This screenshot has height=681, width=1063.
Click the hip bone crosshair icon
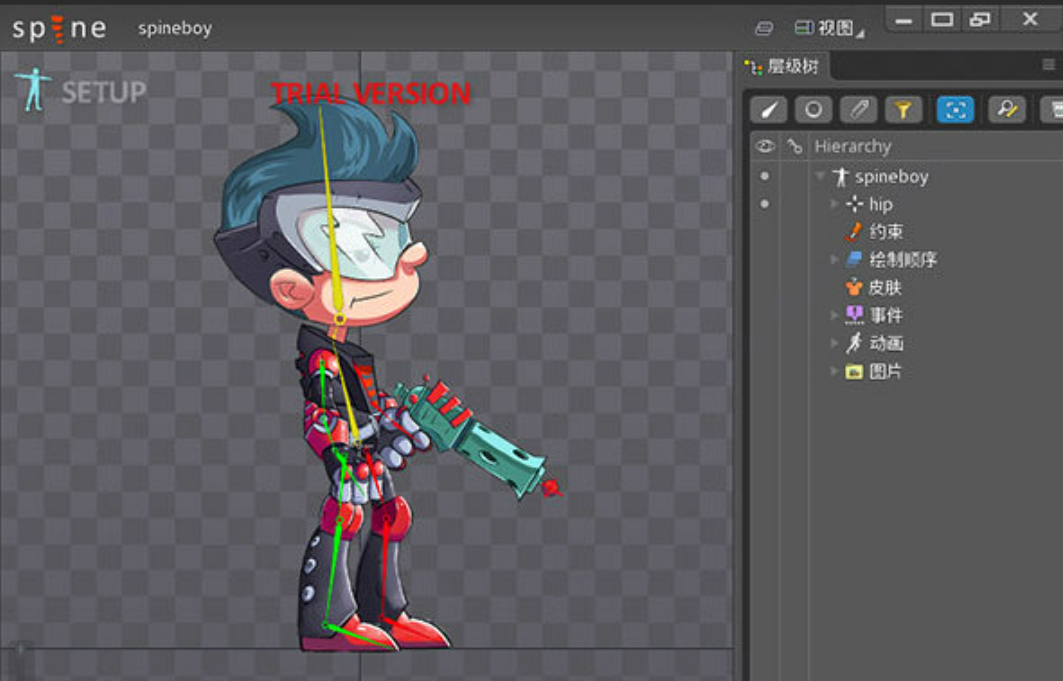(854, 204)
